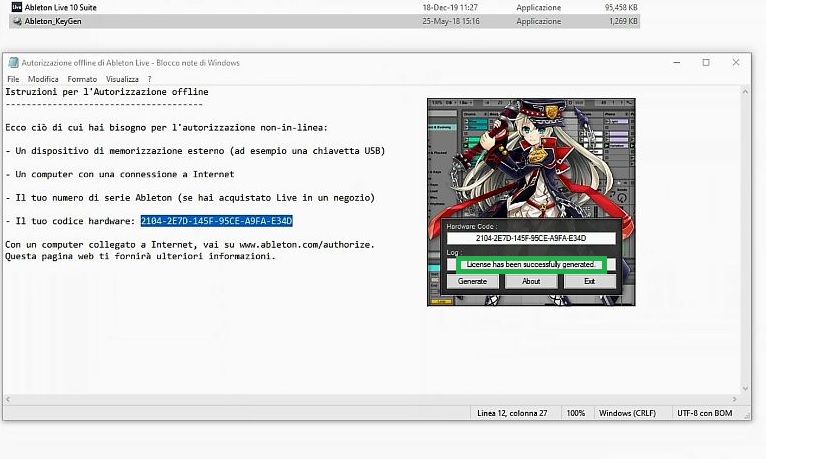Viewport: 815px width, 465px height.
Task: Click the line 'Questa pagina web ti fornirà ulteriori informazioni.'
Action: click(x=140, y=256)
